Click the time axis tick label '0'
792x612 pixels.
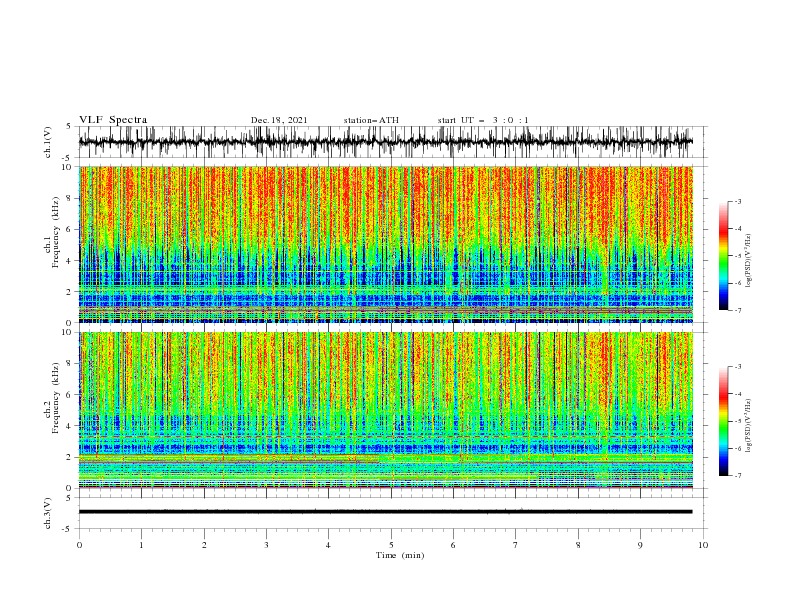79,545
